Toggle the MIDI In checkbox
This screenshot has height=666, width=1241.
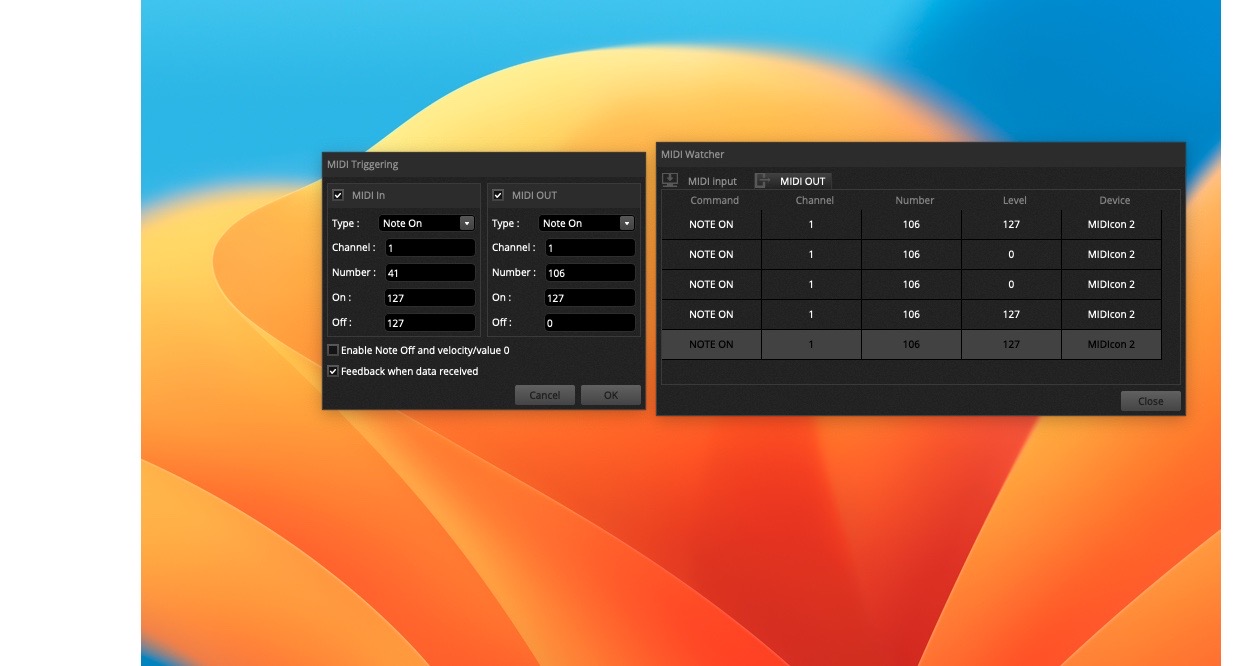coord(338,195)
